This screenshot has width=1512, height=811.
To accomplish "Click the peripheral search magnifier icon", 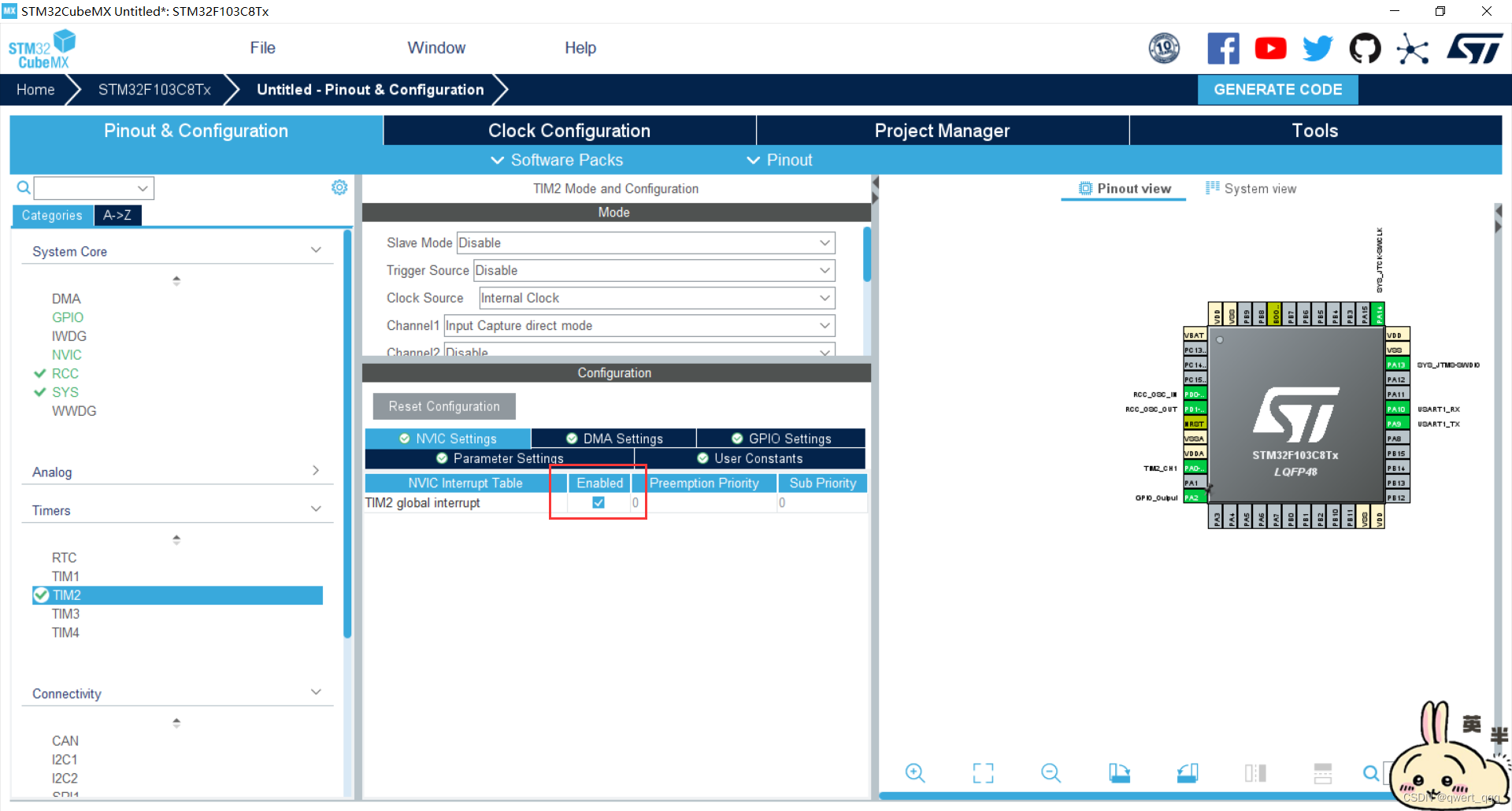I will click(x=24, y=187).
